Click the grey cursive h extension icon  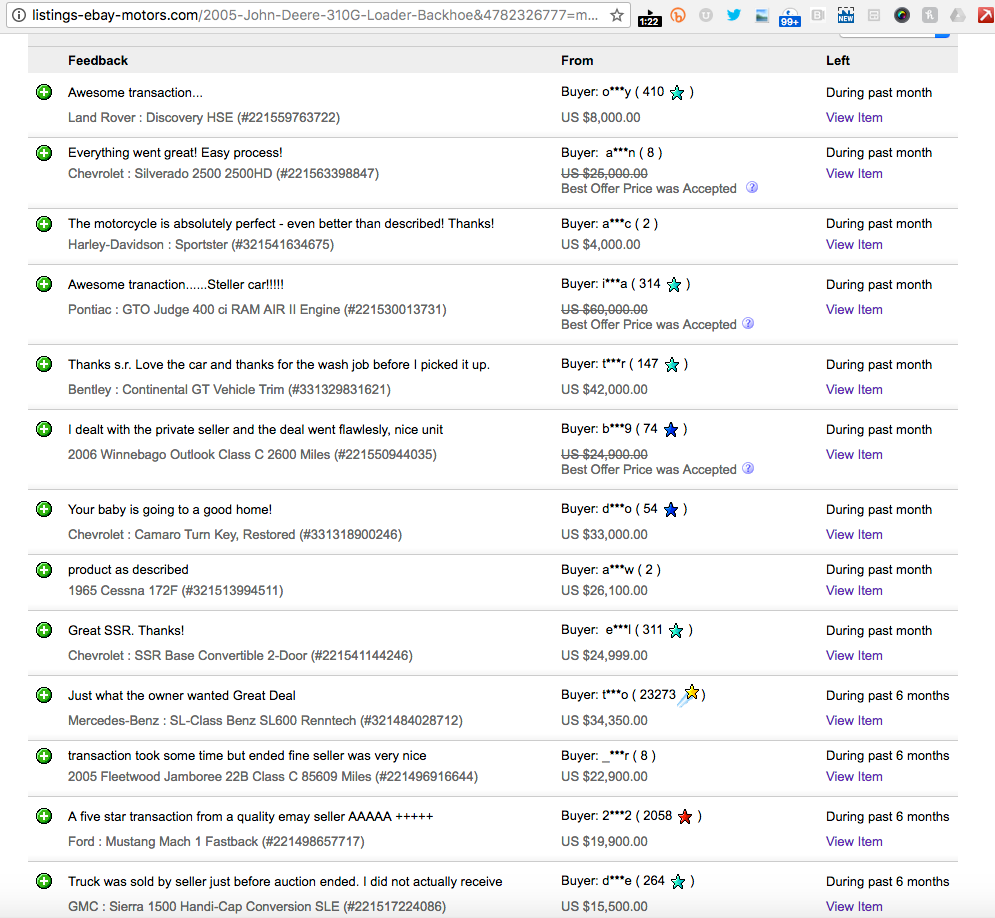click(930, 15)
